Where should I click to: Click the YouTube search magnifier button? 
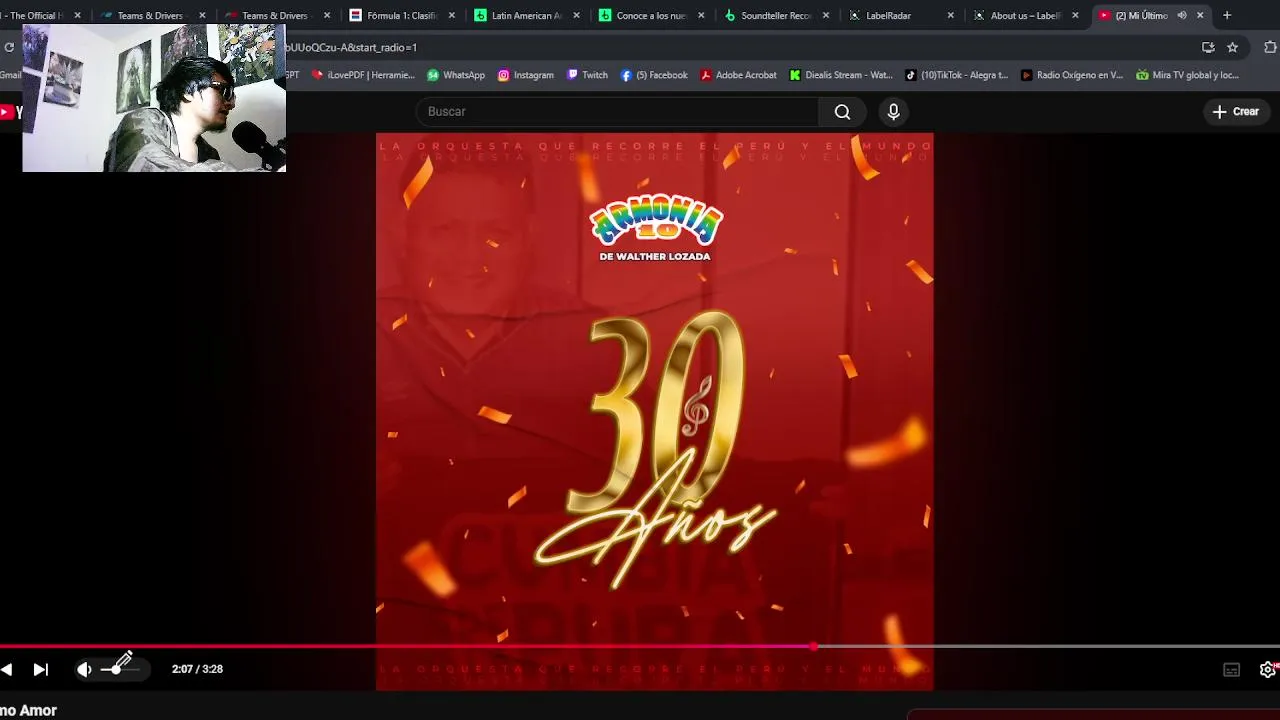tap(843, 112)
